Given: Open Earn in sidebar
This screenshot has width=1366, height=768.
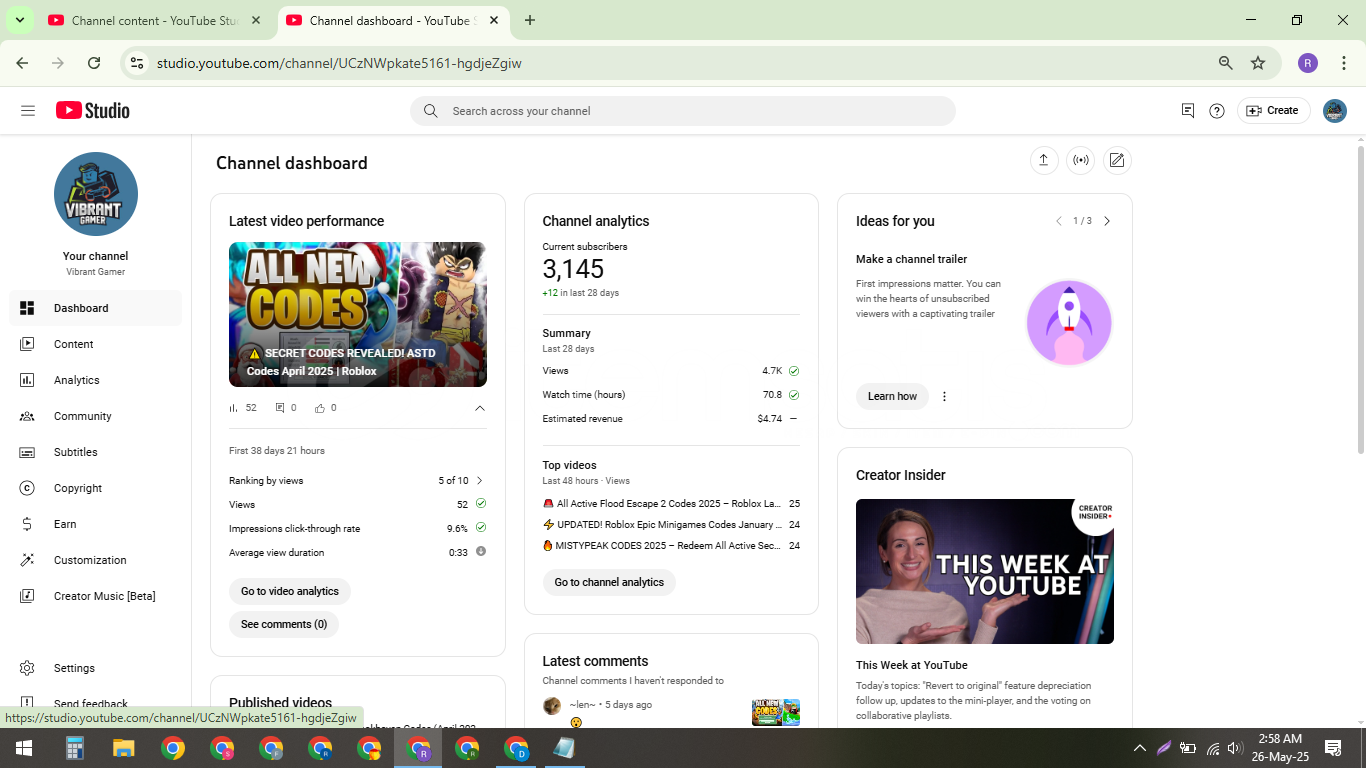Looking at the screenshot, I should [x=96, y=524].
